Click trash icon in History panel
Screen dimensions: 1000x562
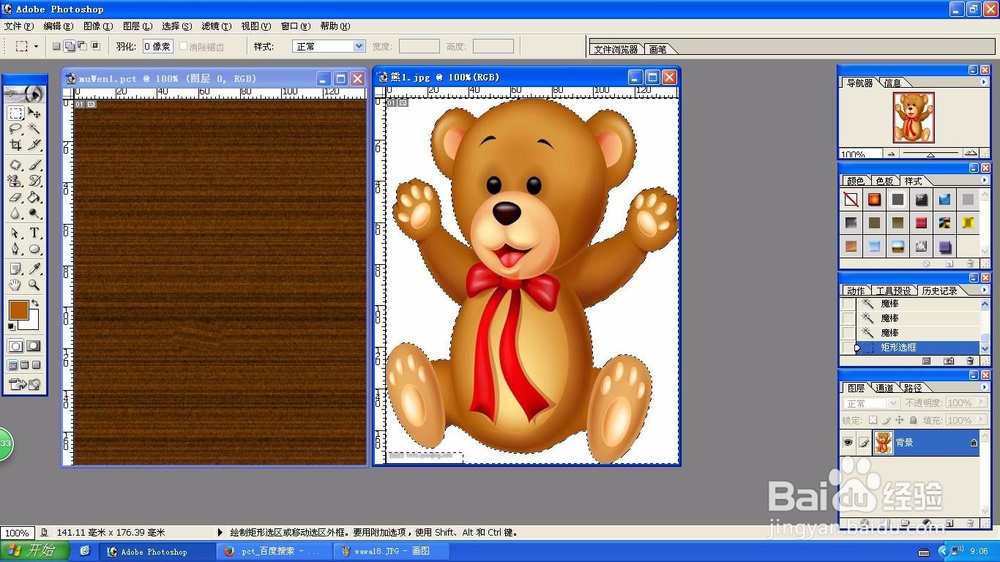click(970, 361)
